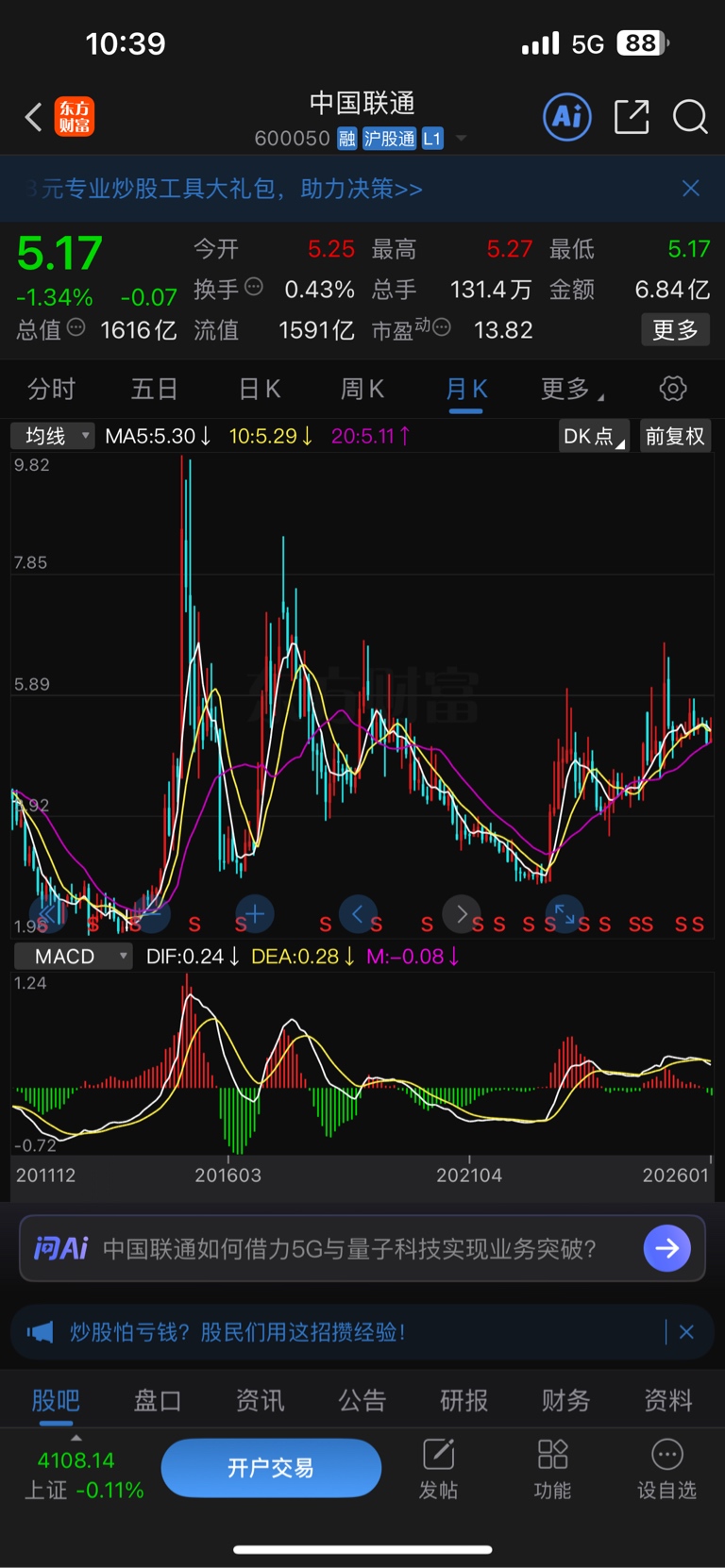
Task: Tap the current price 5.17
Action: [59, 253]
